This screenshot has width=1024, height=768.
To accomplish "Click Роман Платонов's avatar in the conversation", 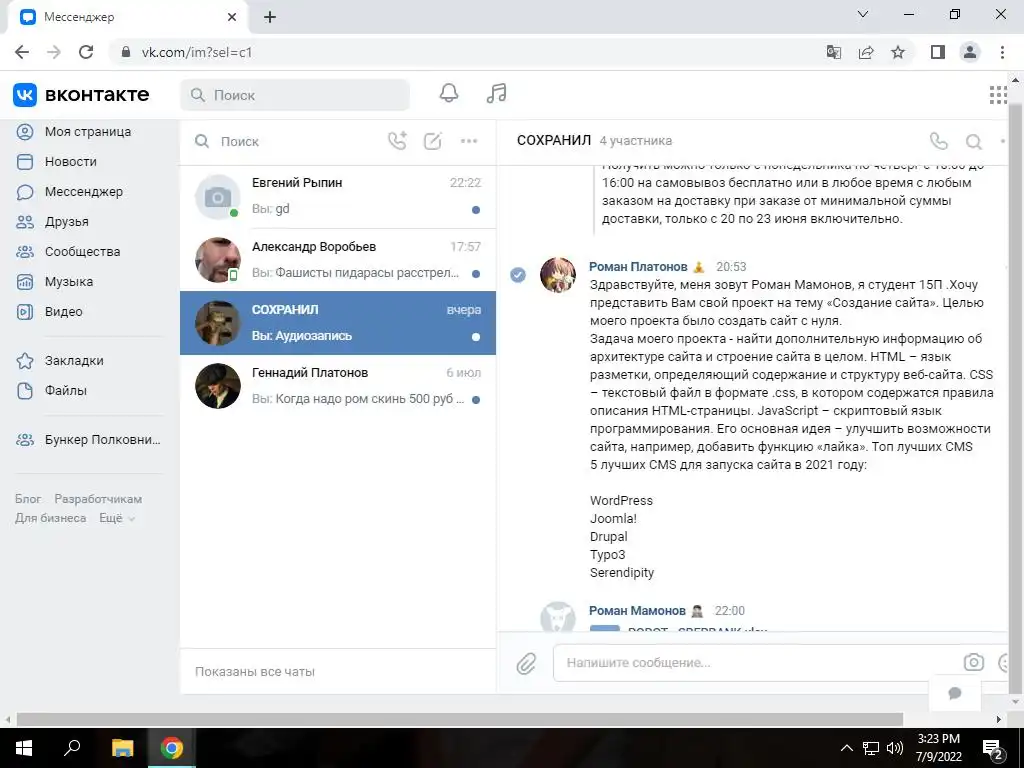I will [558, 275].
